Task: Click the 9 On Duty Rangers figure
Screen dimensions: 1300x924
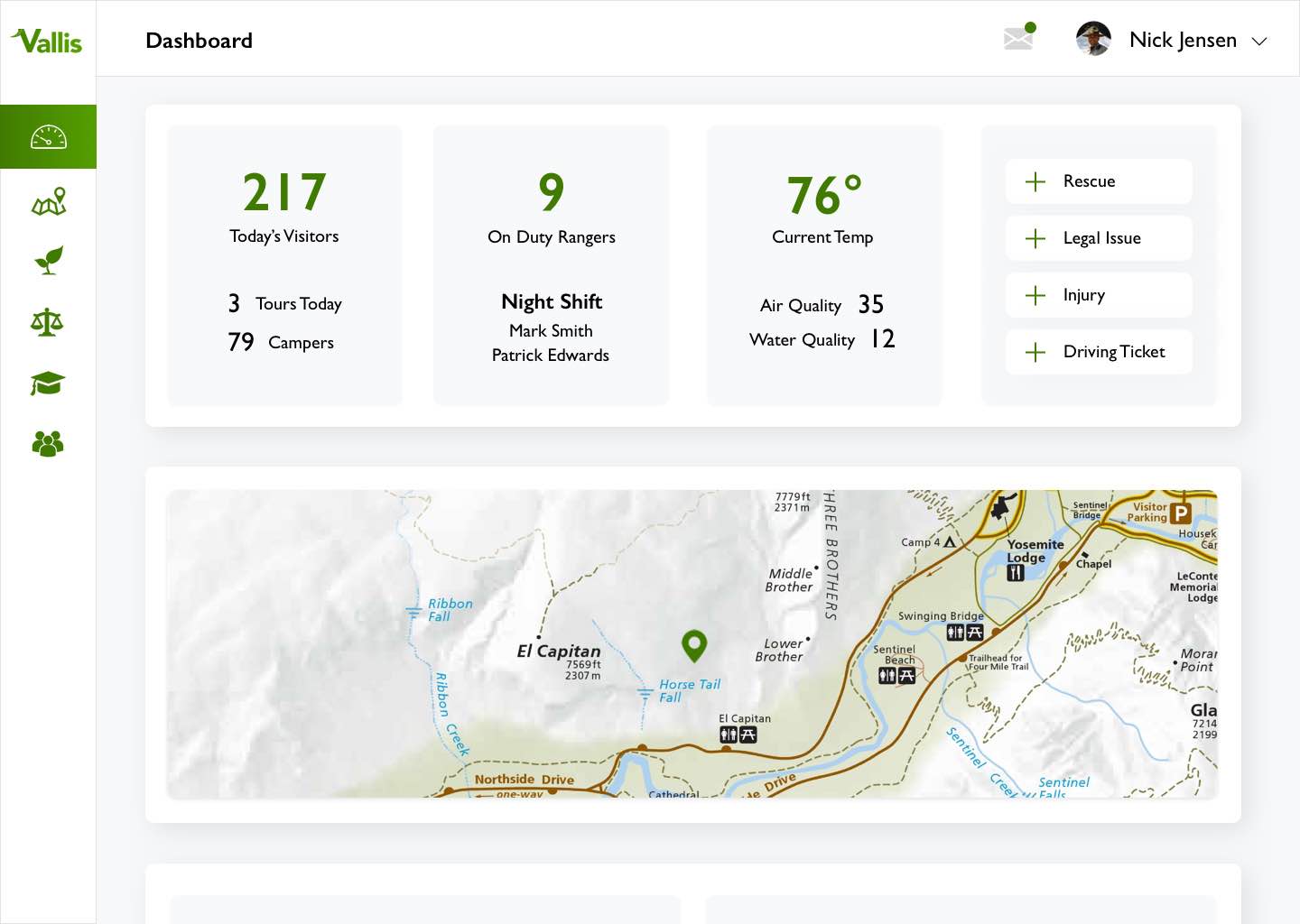Action: [x=552, y=191]
